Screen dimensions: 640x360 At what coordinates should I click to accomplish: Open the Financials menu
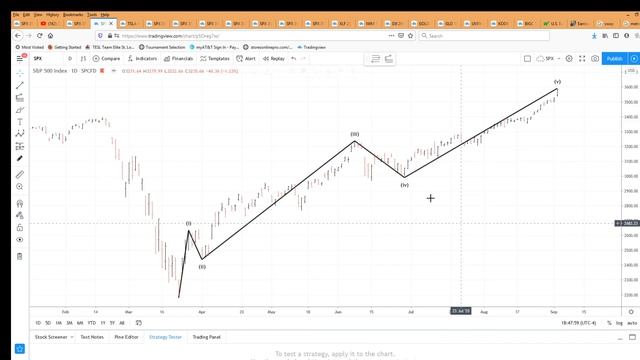178,59
